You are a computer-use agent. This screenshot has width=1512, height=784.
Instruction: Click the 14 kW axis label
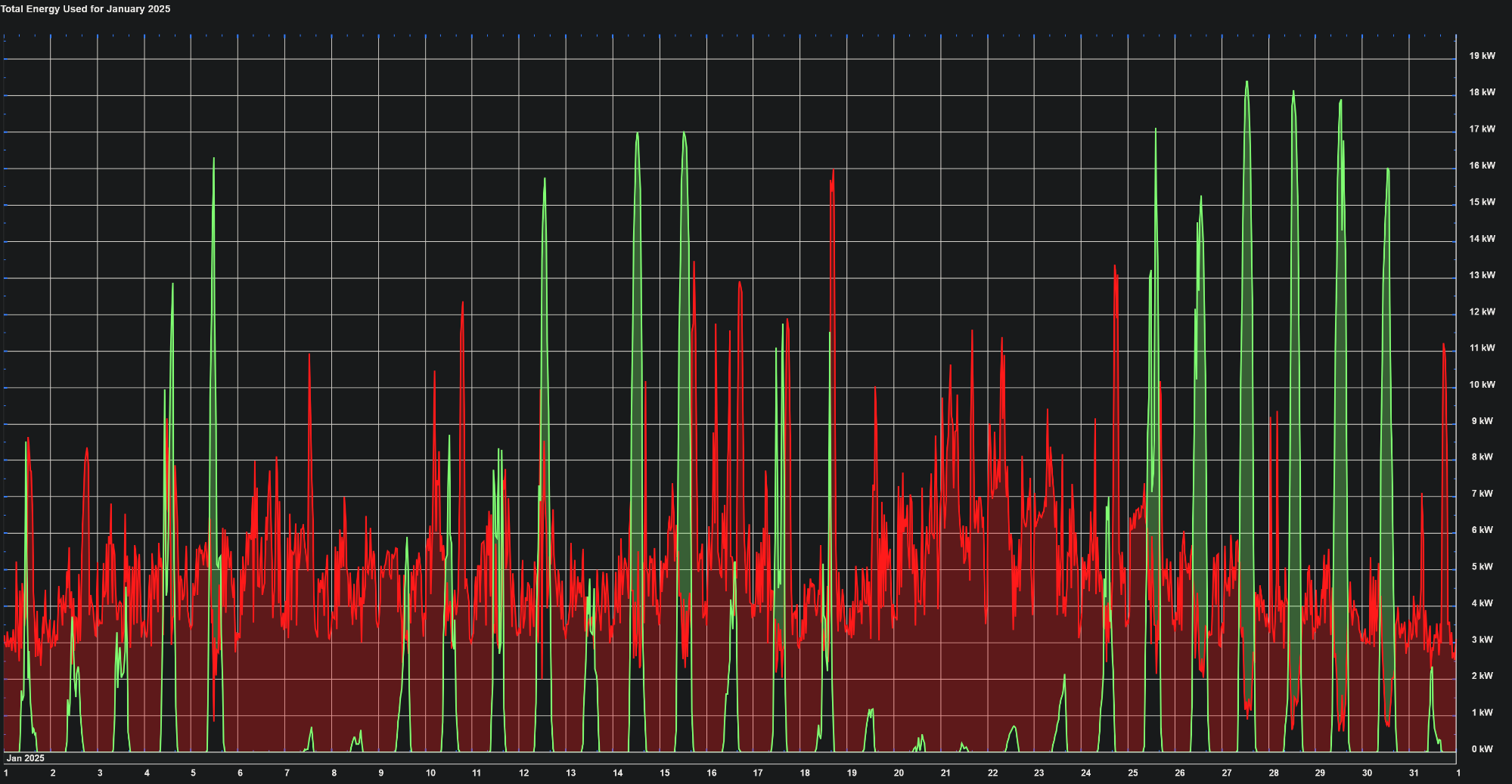click(x=1482, y=239)
